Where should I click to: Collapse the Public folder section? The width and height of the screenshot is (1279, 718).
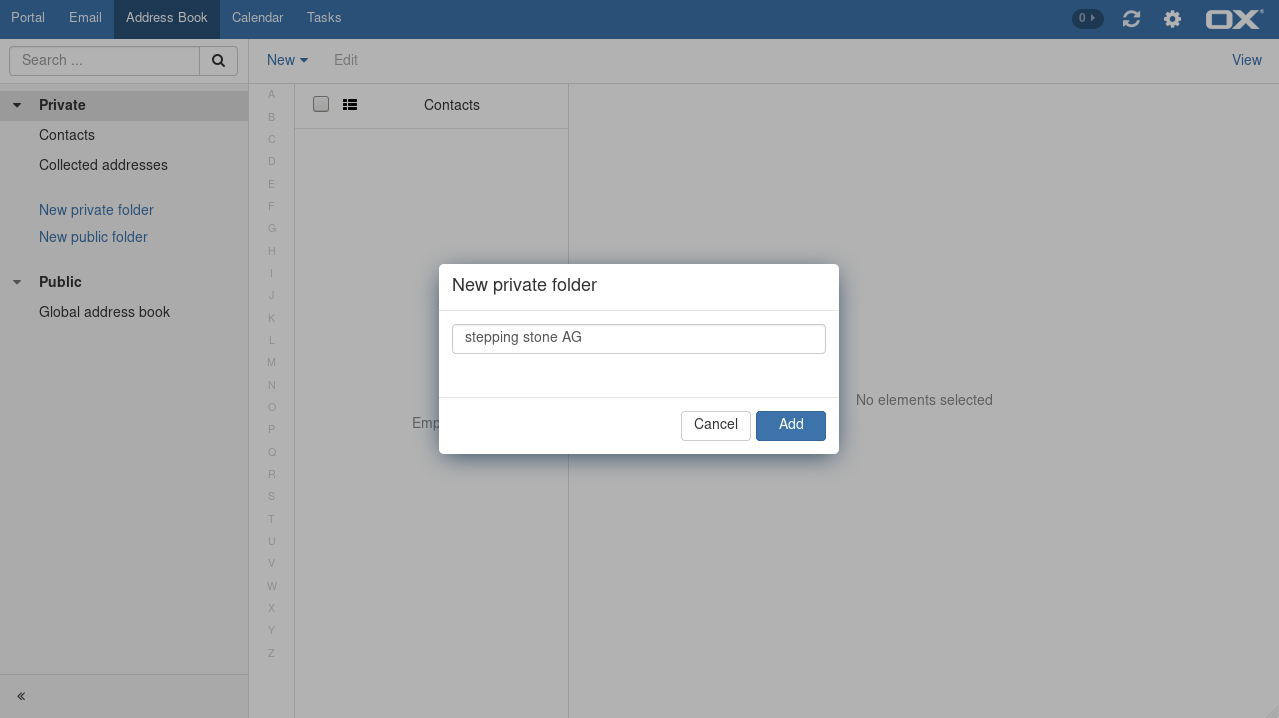pyautogui.click(x=17, y=282)
